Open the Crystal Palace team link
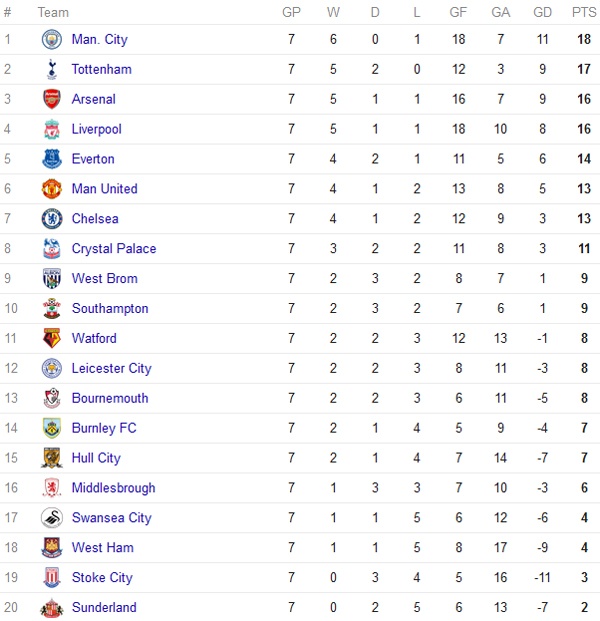Viewport: 600px width, 621px height. [x=114, y=249]
